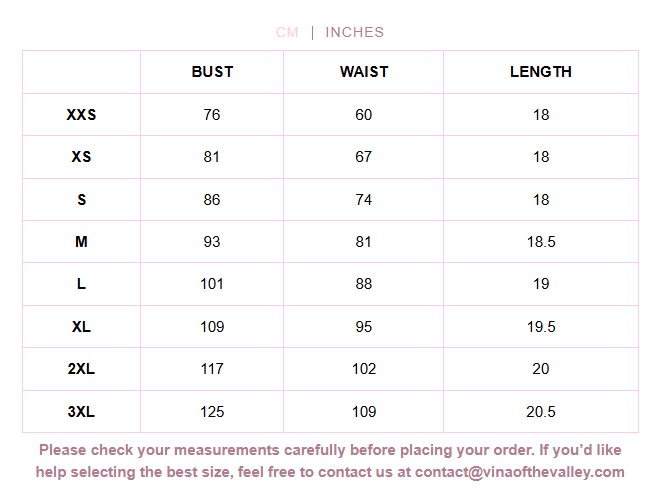The width and height of the screenshot is (661, 492).
Task: Select the 2XL size row label
Action: (x=81, y=369)
